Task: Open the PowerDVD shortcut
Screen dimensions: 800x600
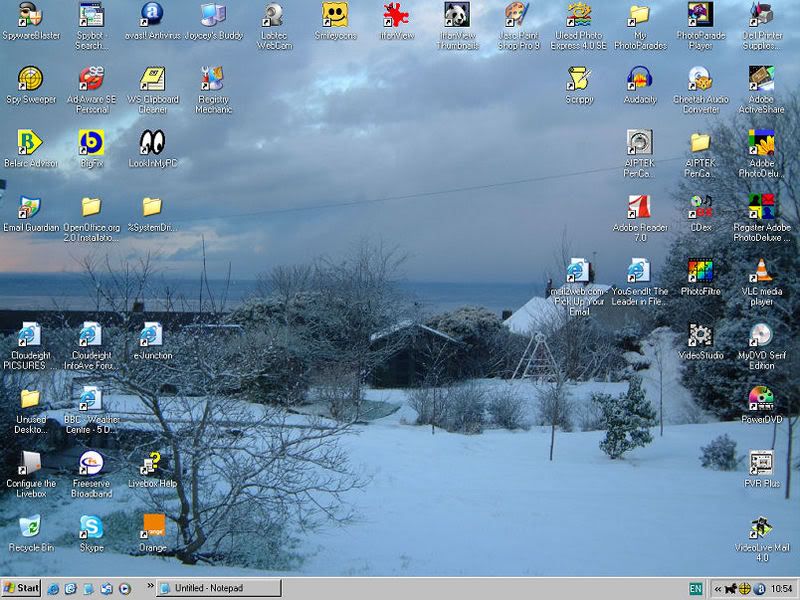Action: click(761, 399)
